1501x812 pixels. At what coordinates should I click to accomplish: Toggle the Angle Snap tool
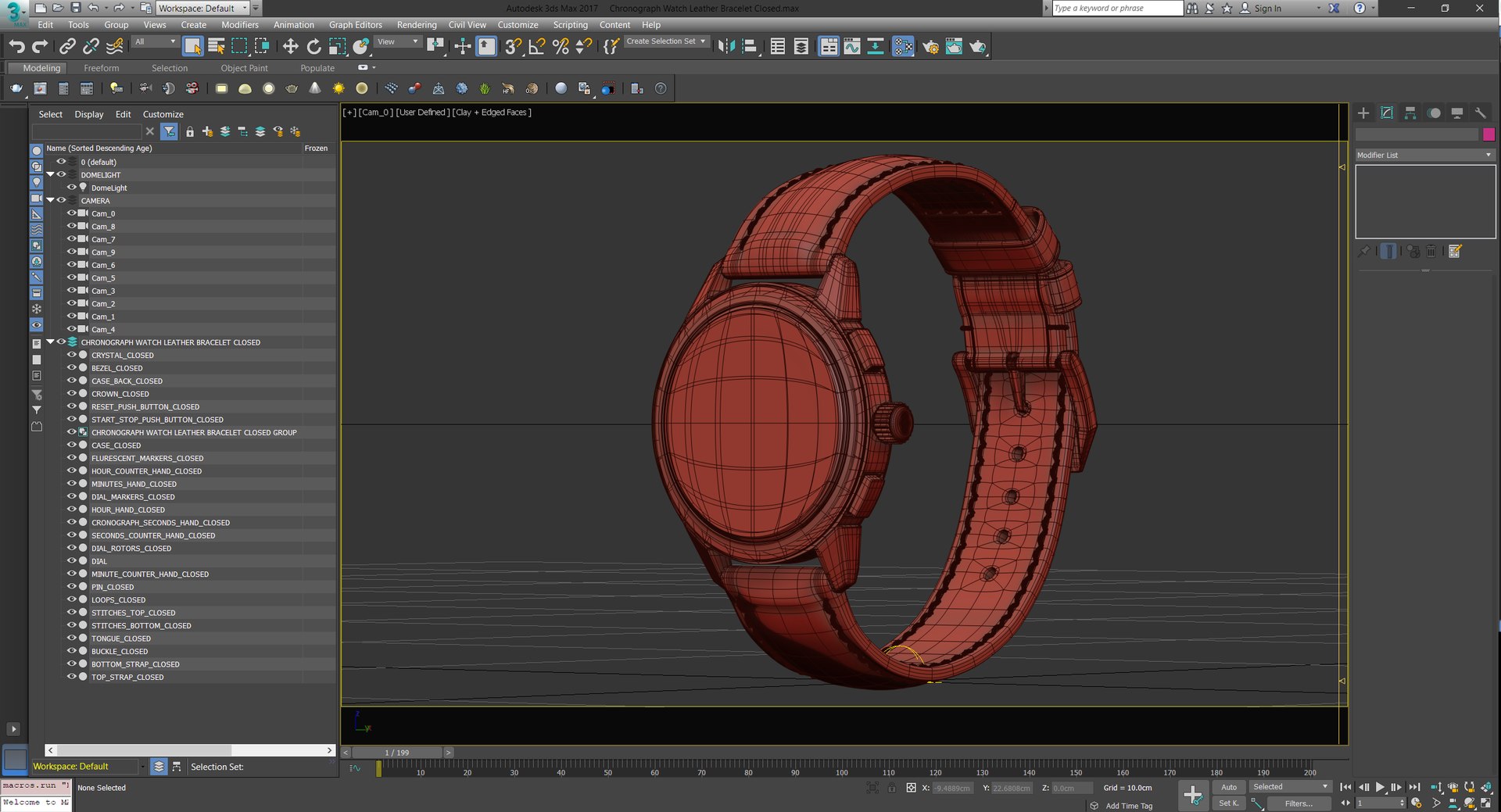(x=536, y=47)
